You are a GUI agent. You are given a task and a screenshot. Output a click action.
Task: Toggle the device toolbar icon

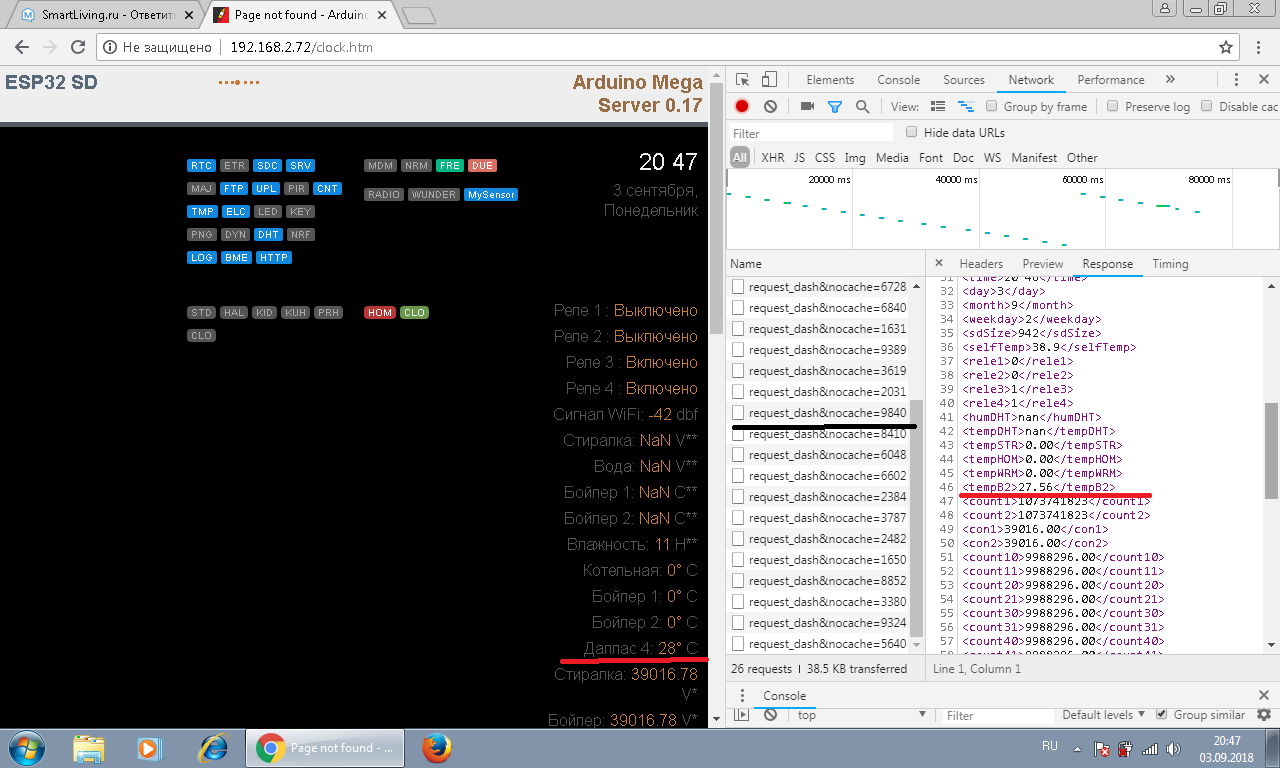(769, 80)
